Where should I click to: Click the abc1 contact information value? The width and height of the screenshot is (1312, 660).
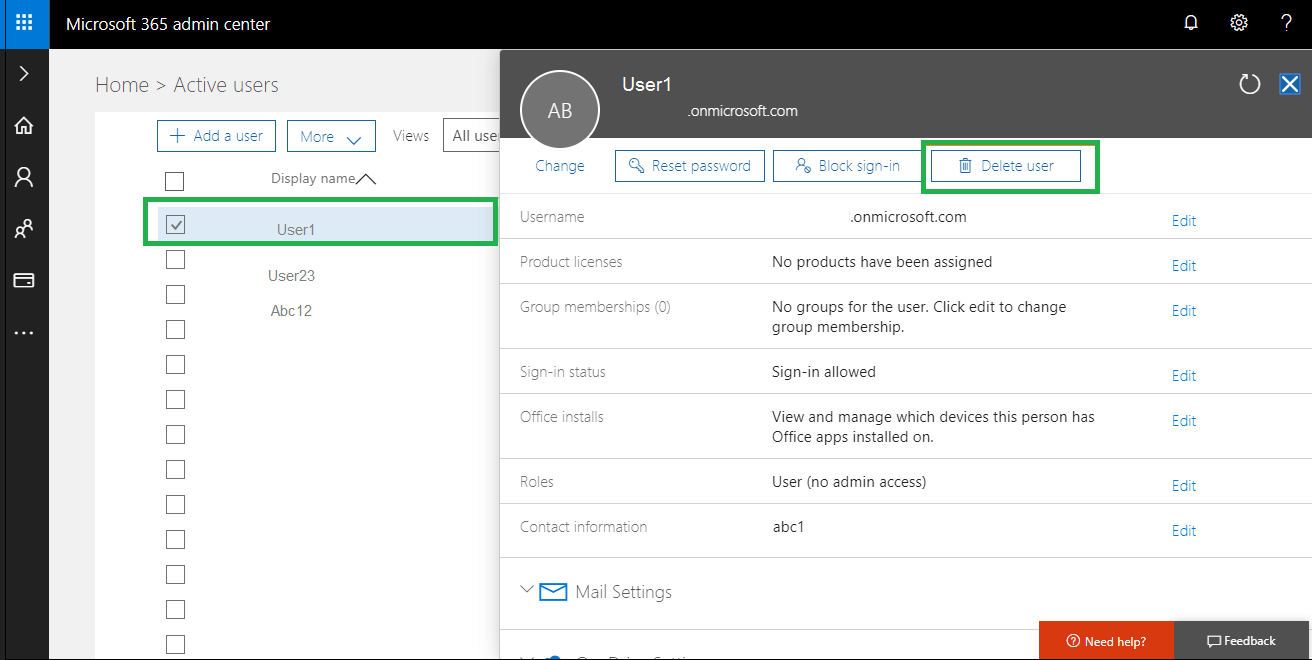coord(788,527)
